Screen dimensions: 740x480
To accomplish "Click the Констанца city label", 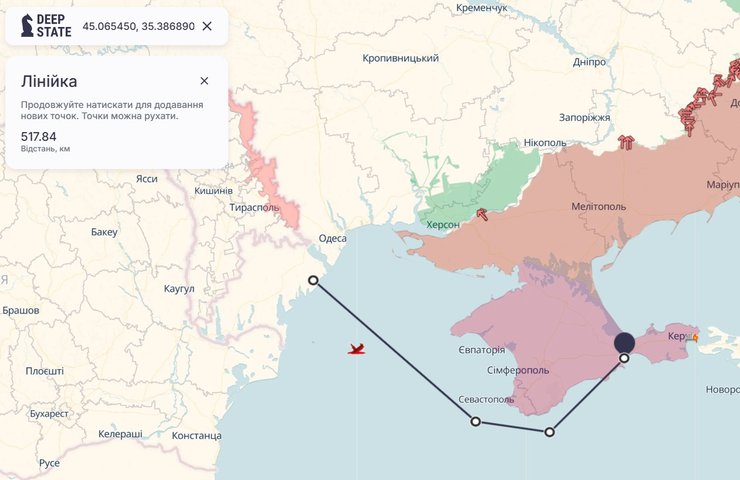I will point(196,436).
